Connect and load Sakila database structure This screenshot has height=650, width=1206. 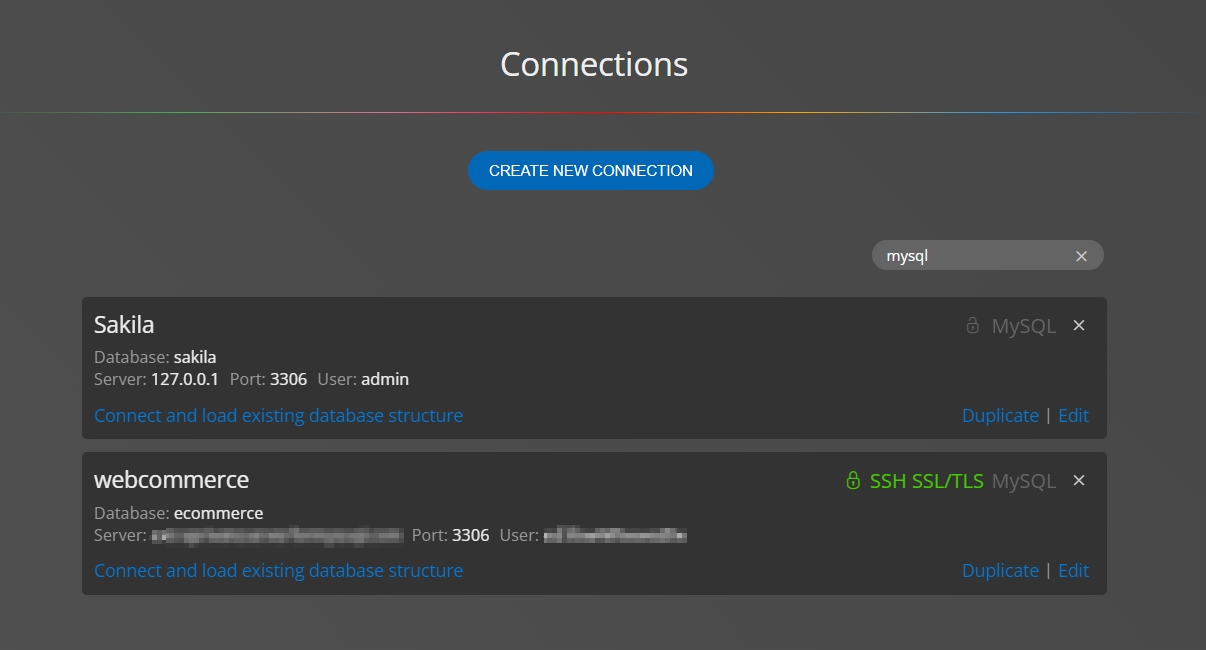[x=278, y=415]
